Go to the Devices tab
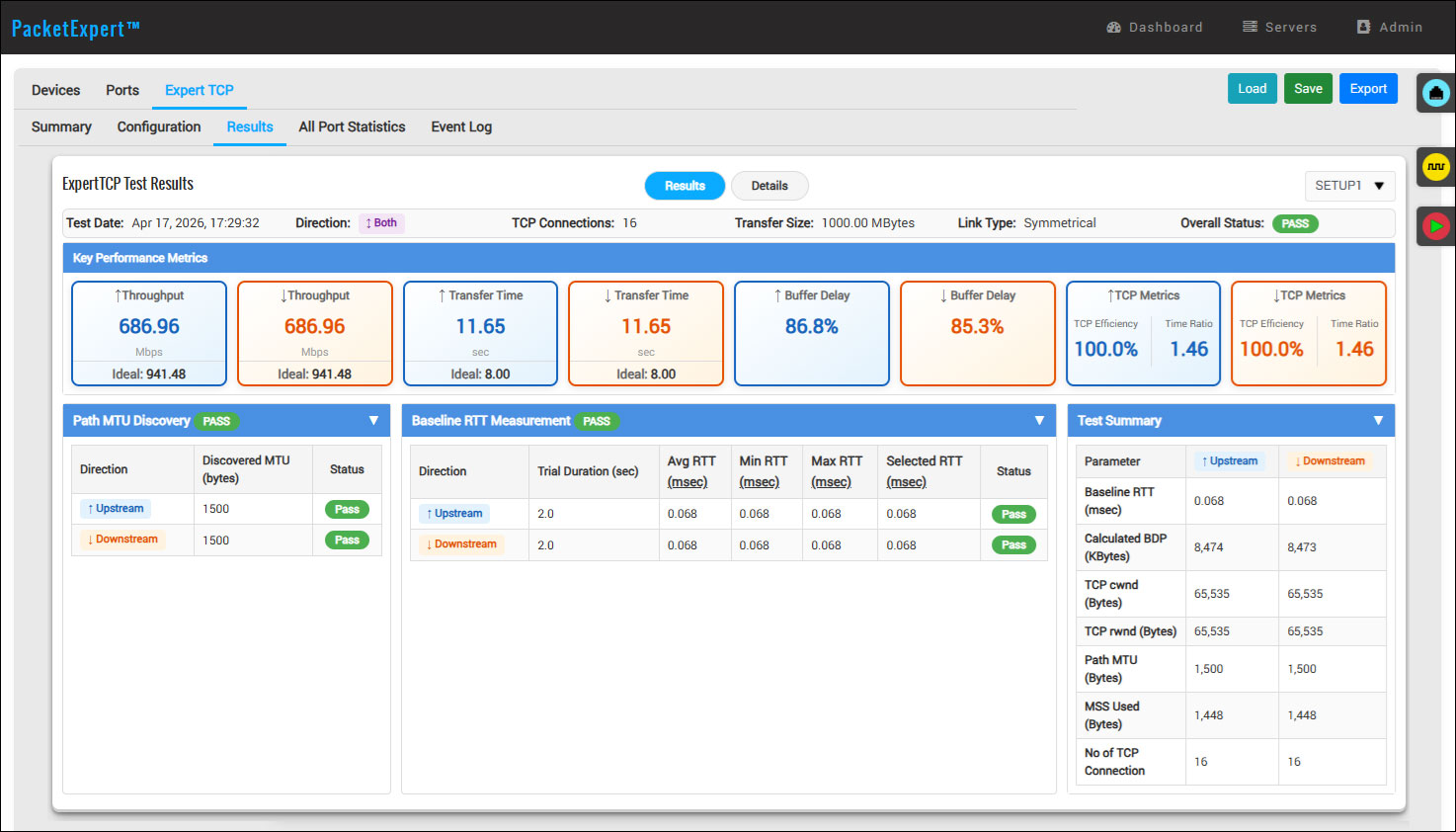Screen dimensions: 1456x832 pyautogui.click(x=55, y=90)
